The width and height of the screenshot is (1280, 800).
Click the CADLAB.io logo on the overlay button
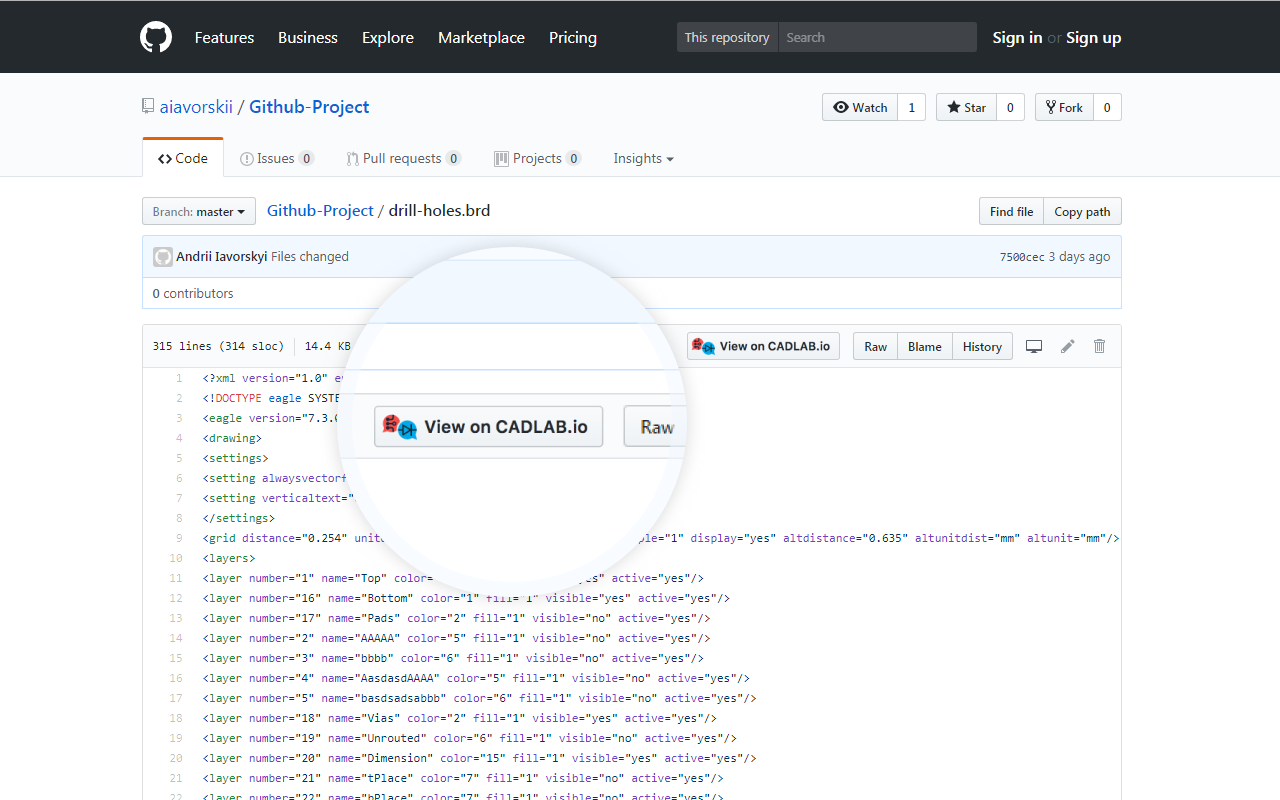coord(399,426)
